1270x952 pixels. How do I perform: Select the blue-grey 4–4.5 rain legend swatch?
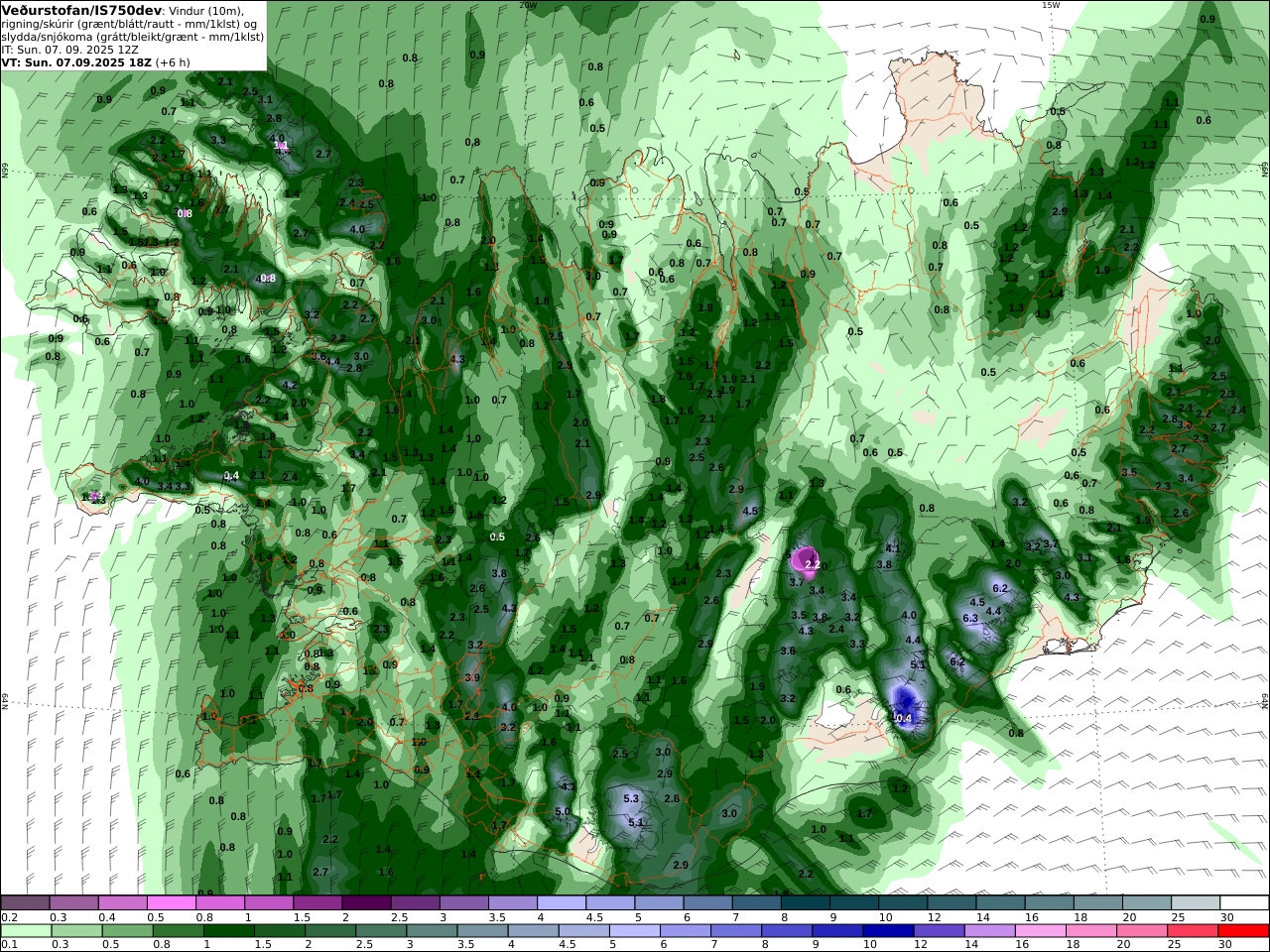tap(532, 931)
